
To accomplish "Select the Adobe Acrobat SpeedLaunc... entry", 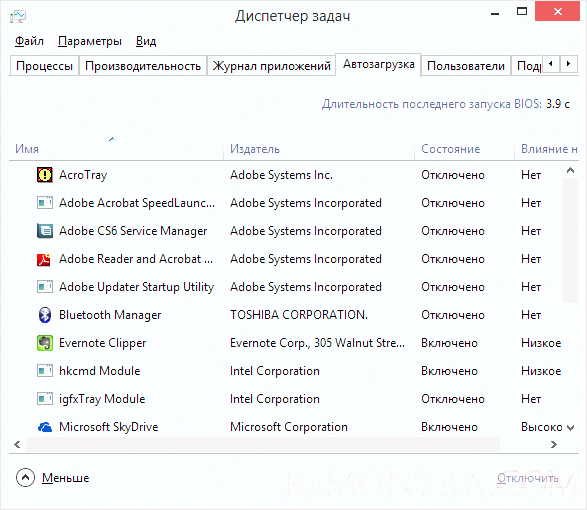I will click(x=137, y=203).
